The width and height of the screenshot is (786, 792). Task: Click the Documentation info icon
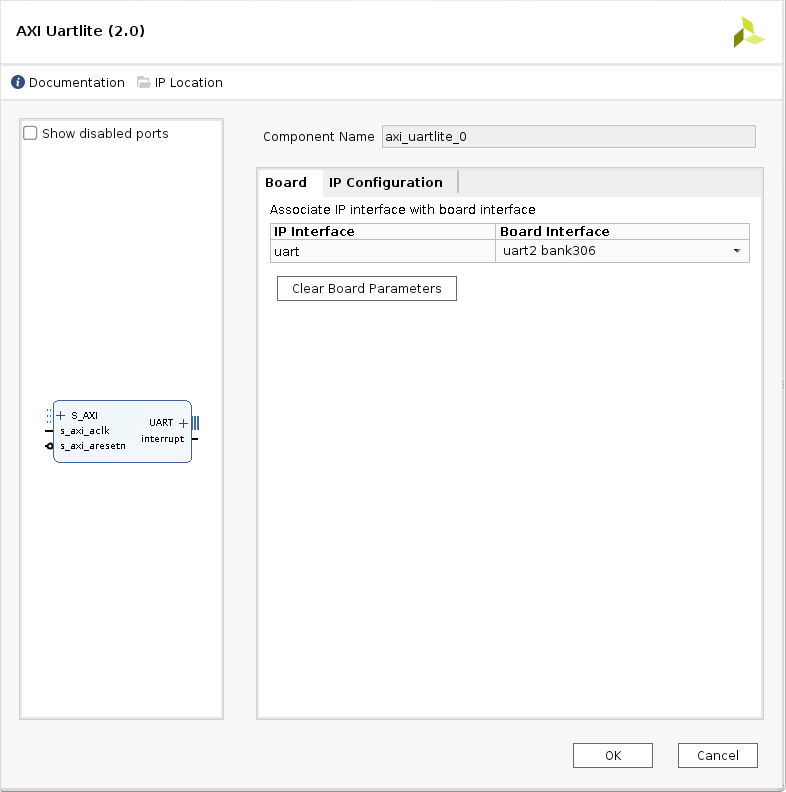click(x=18, y=83)
